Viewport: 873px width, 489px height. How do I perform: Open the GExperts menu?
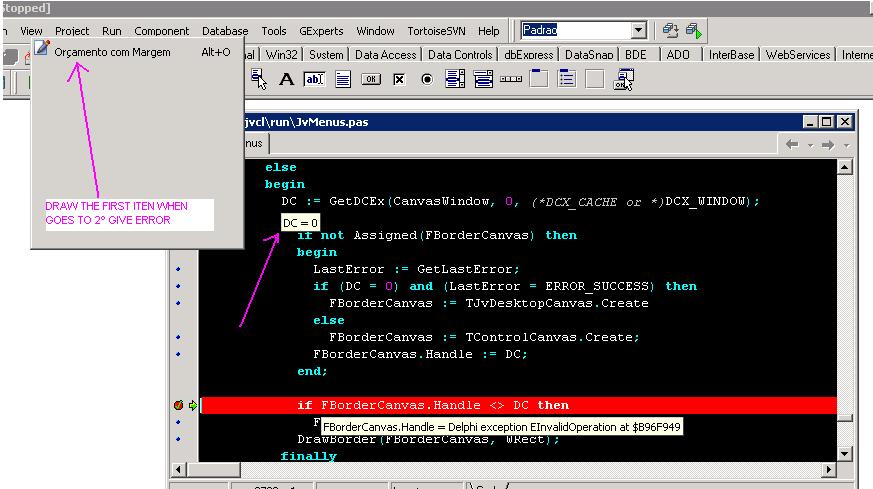pyautogui.click(x=320, y=31)
